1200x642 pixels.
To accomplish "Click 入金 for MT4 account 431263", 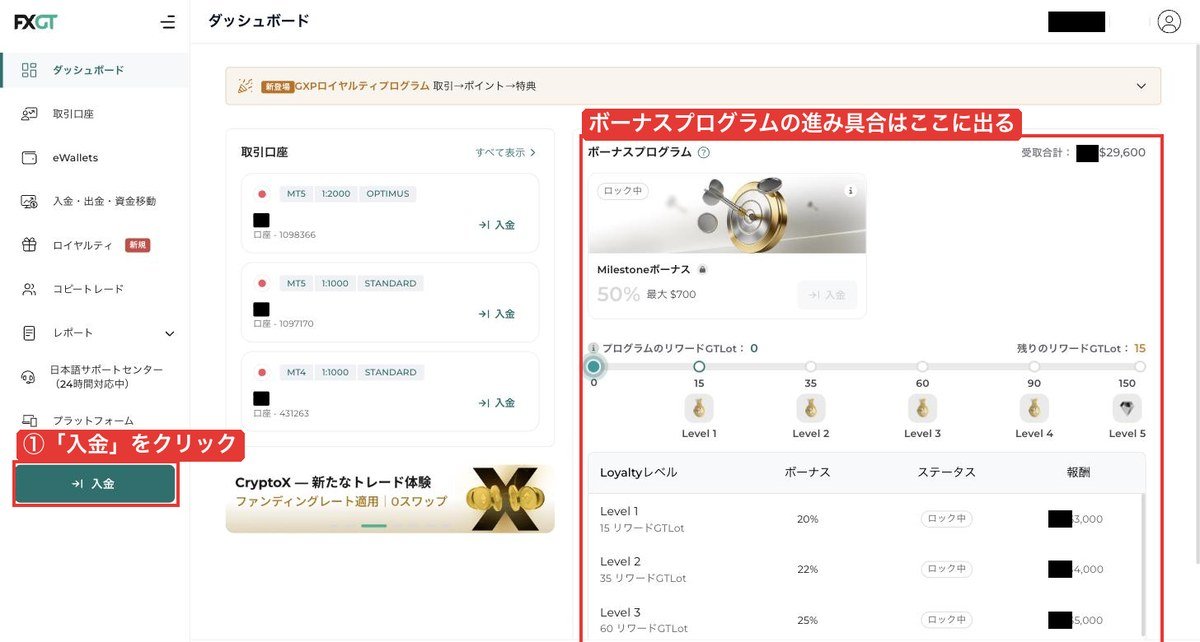I will [497, 403].
